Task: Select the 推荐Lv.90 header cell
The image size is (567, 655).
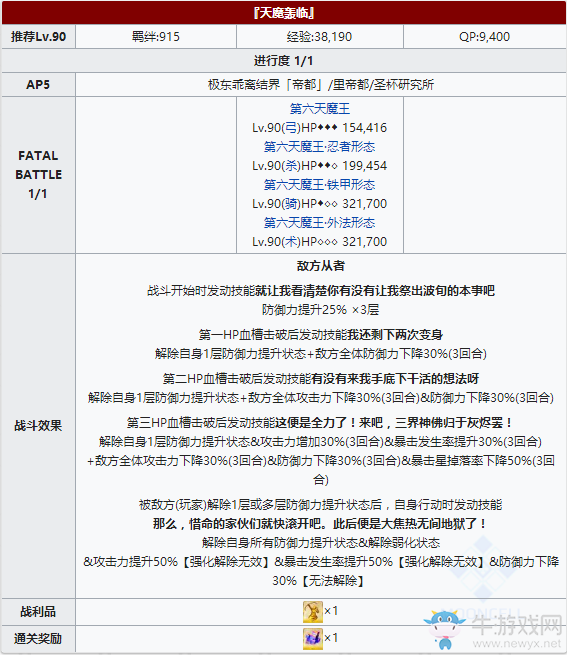Action: [38, 37]
